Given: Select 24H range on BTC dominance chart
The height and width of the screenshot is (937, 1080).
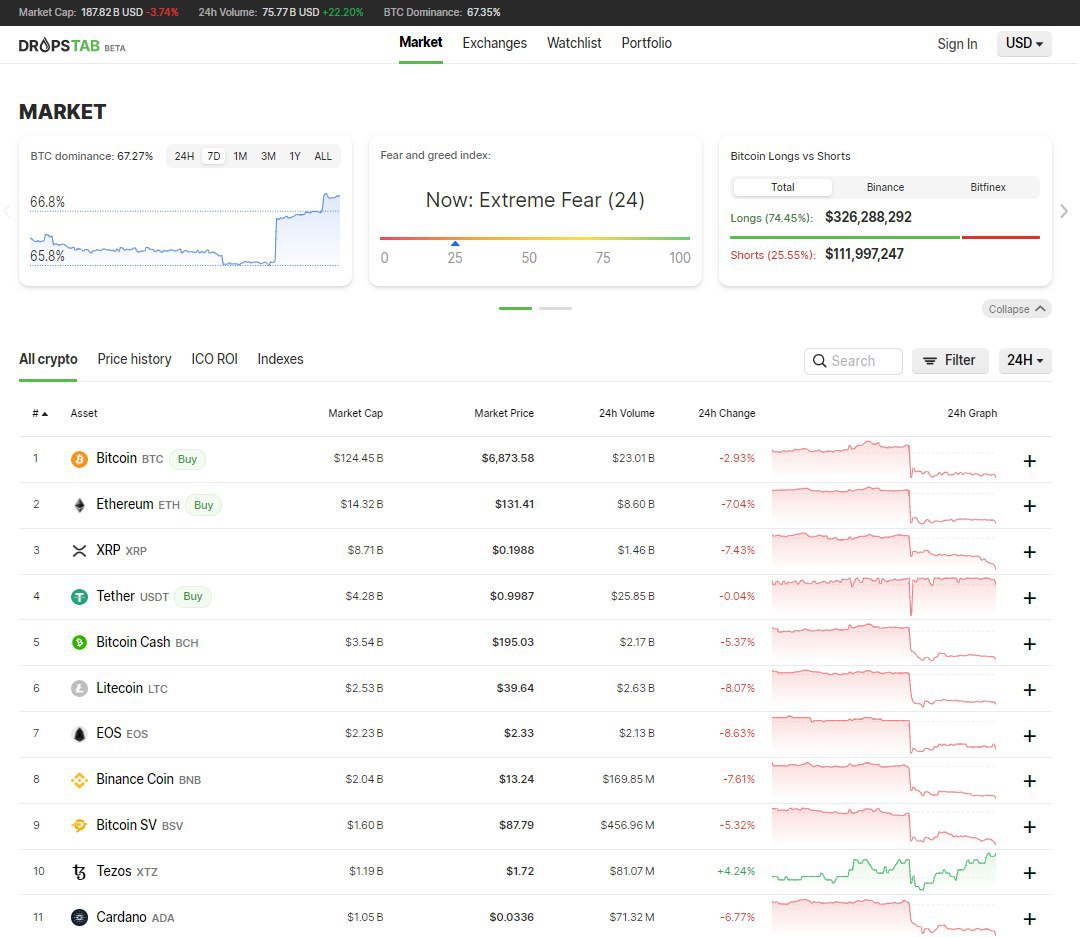Looking at the screenshot, I should (184, 156).
